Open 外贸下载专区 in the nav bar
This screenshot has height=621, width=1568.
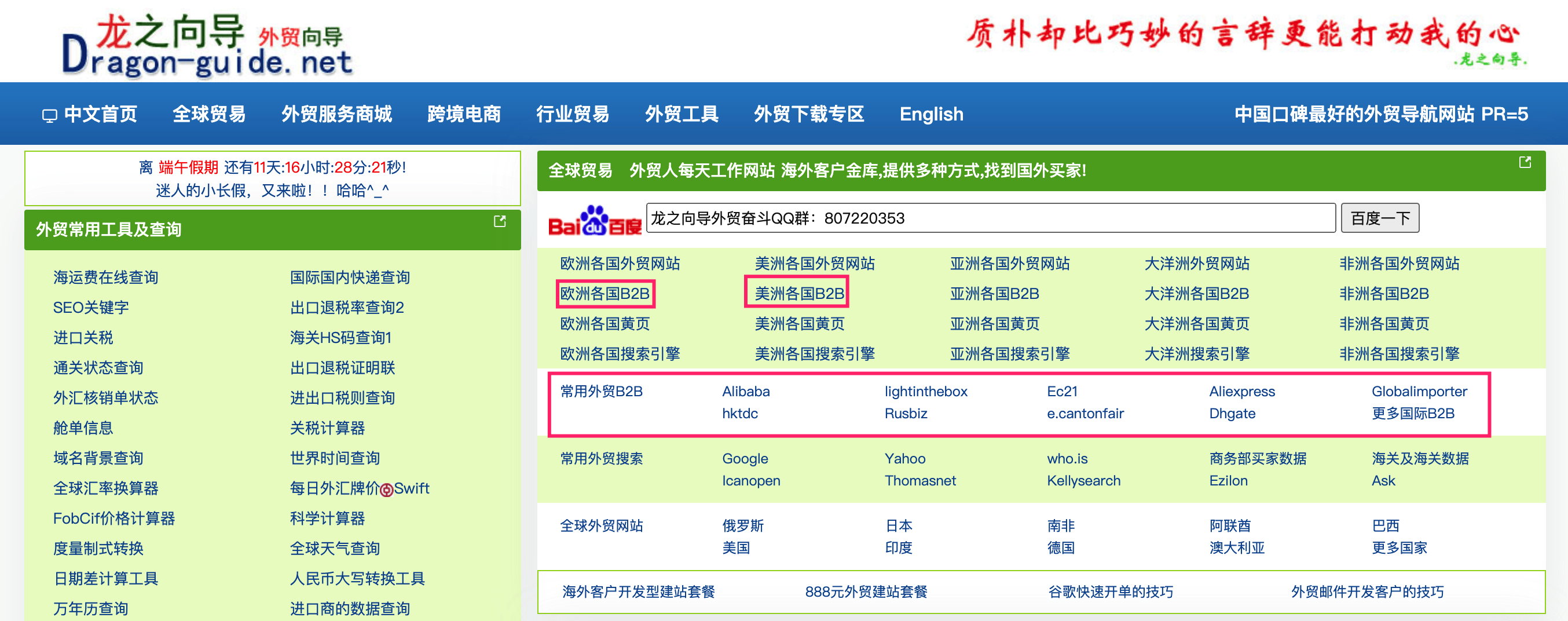[808, 114]
